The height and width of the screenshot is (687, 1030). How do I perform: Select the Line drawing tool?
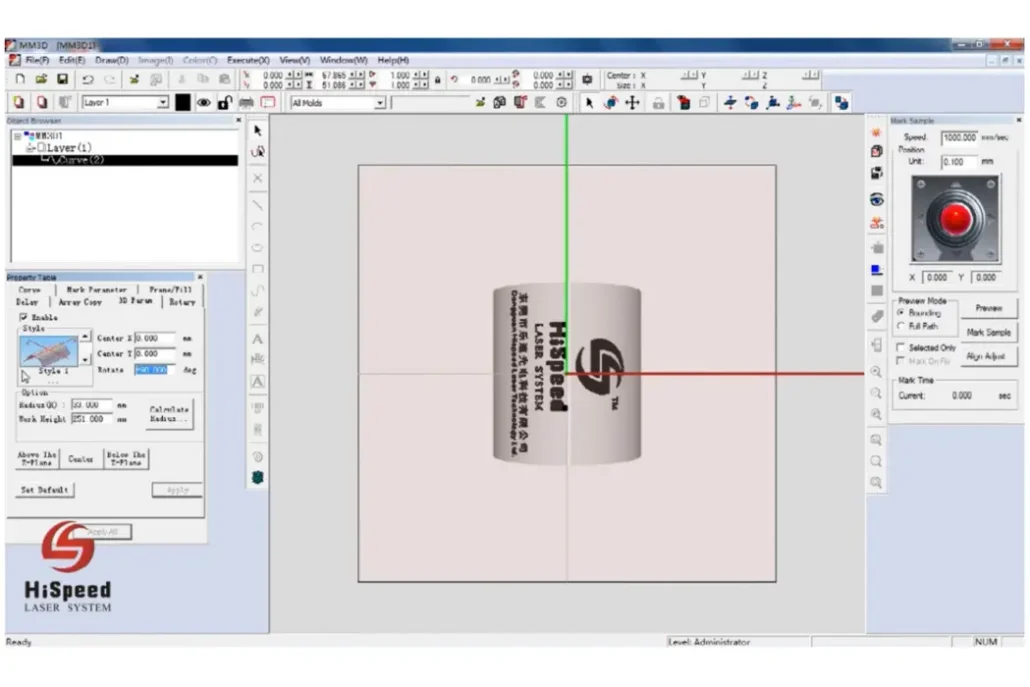click(258, 206)
